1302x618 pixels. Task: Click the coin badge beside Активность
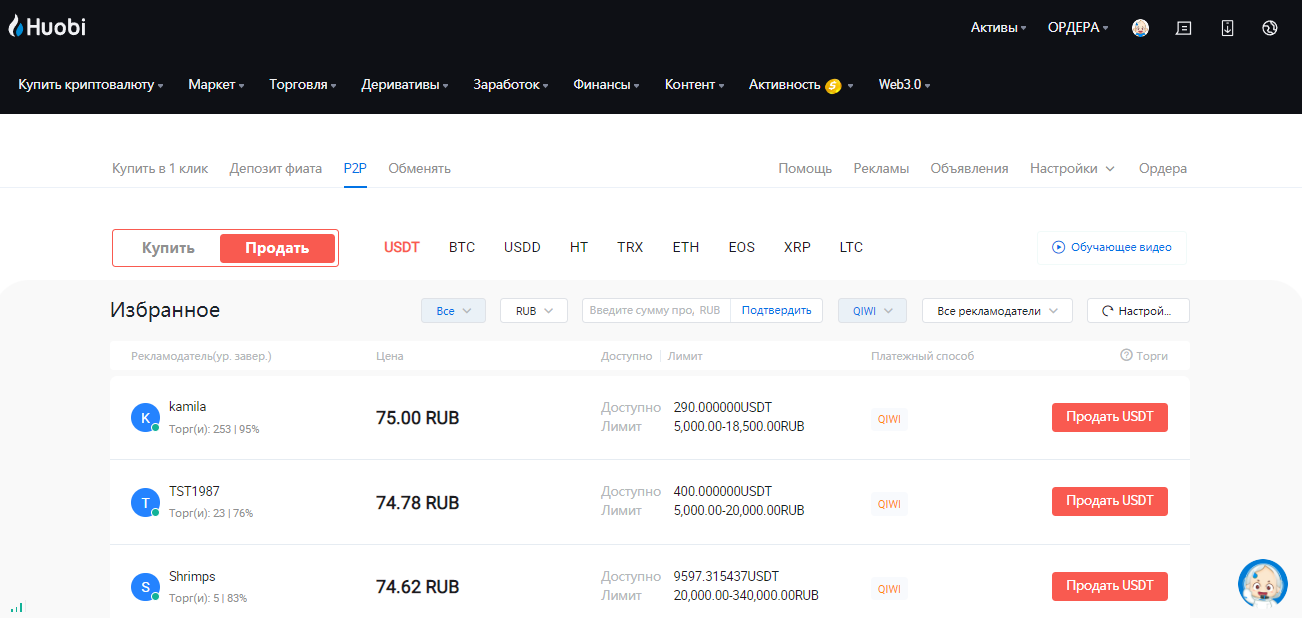[x=833, y=86]
